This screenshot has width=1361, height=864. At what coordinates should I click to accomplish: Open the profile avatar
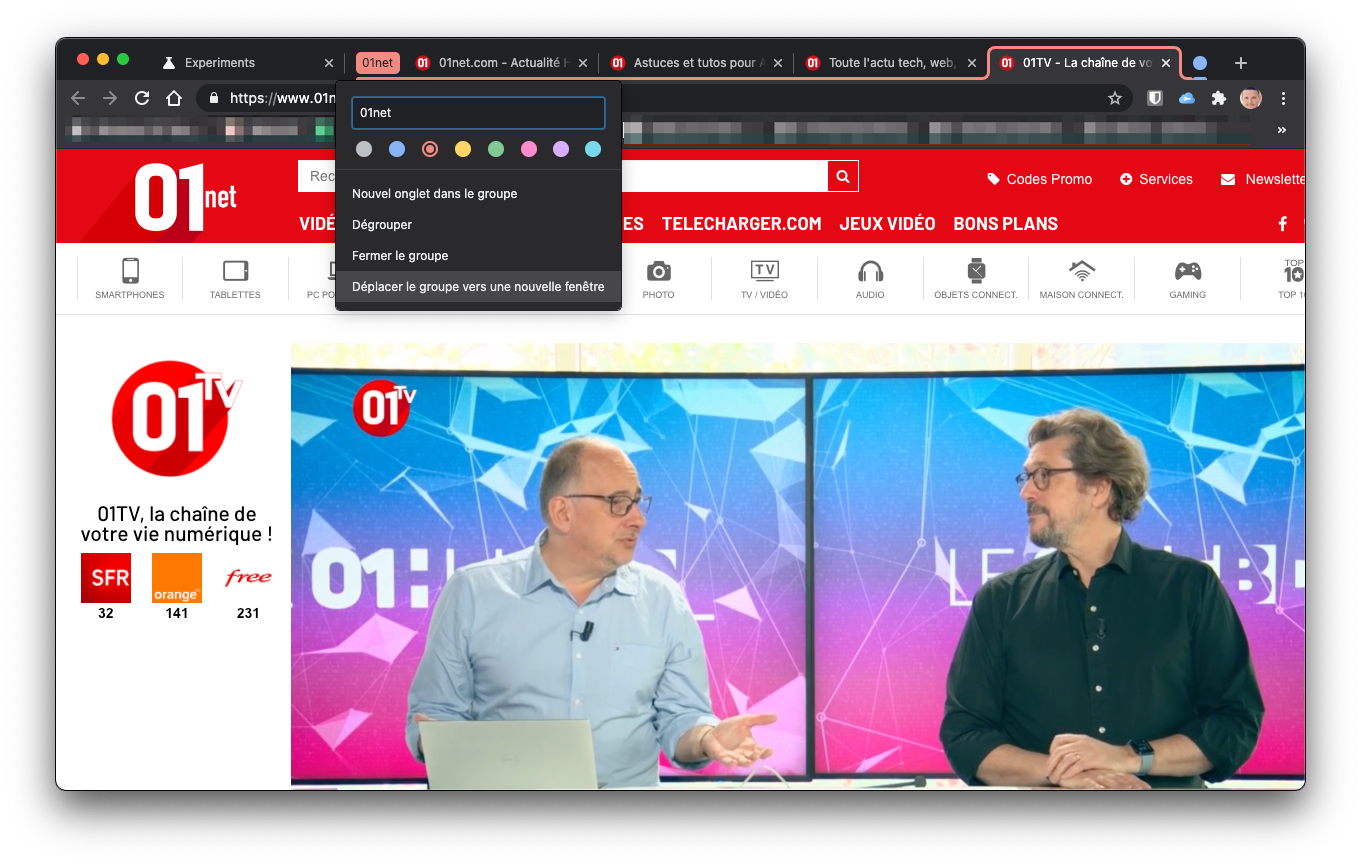(x=1251, y=98)
